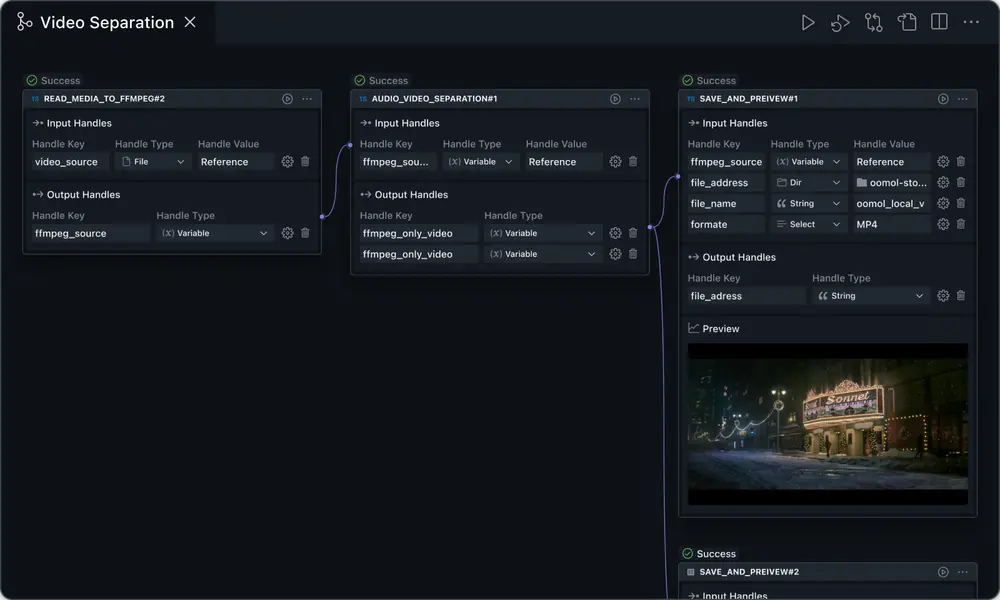Open the top-right more actions menu
Screen dimensions: 1000x600
[x=971, y=22]
